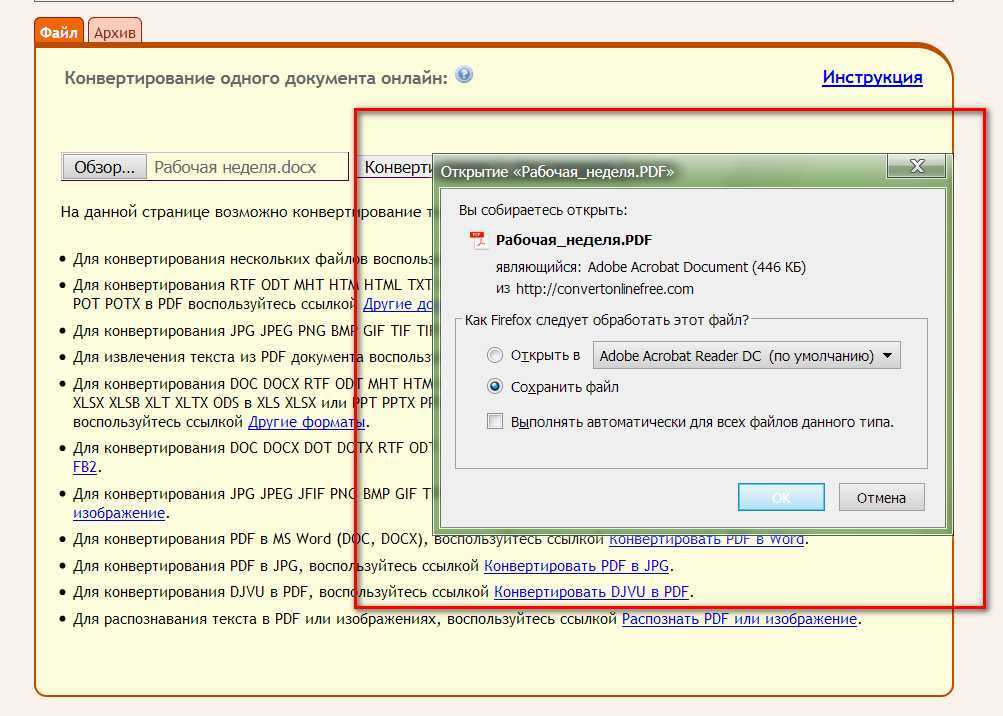Click the 'Рабочая неделя.docx' file field
Viewport: 1003px width, 716px height.
click(248, 167)
